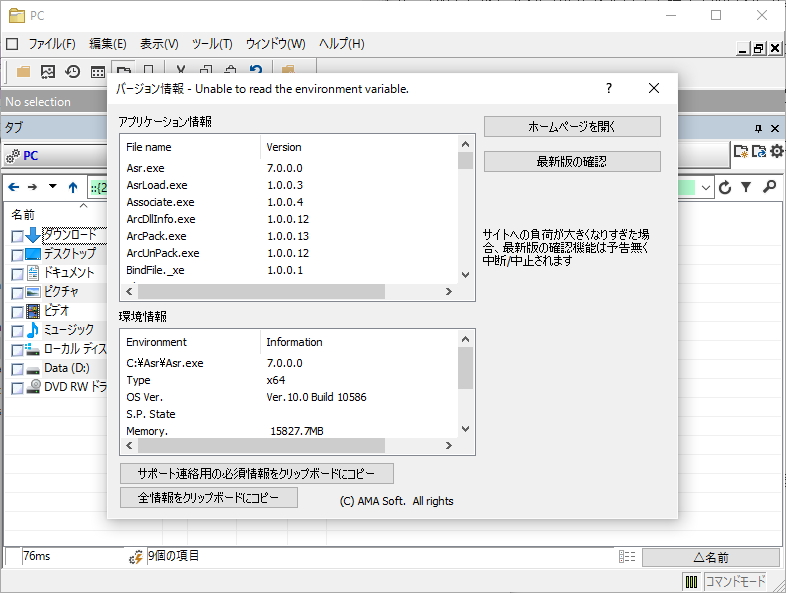Open the ヘルプ(H) menu

(x=341, y=44)
